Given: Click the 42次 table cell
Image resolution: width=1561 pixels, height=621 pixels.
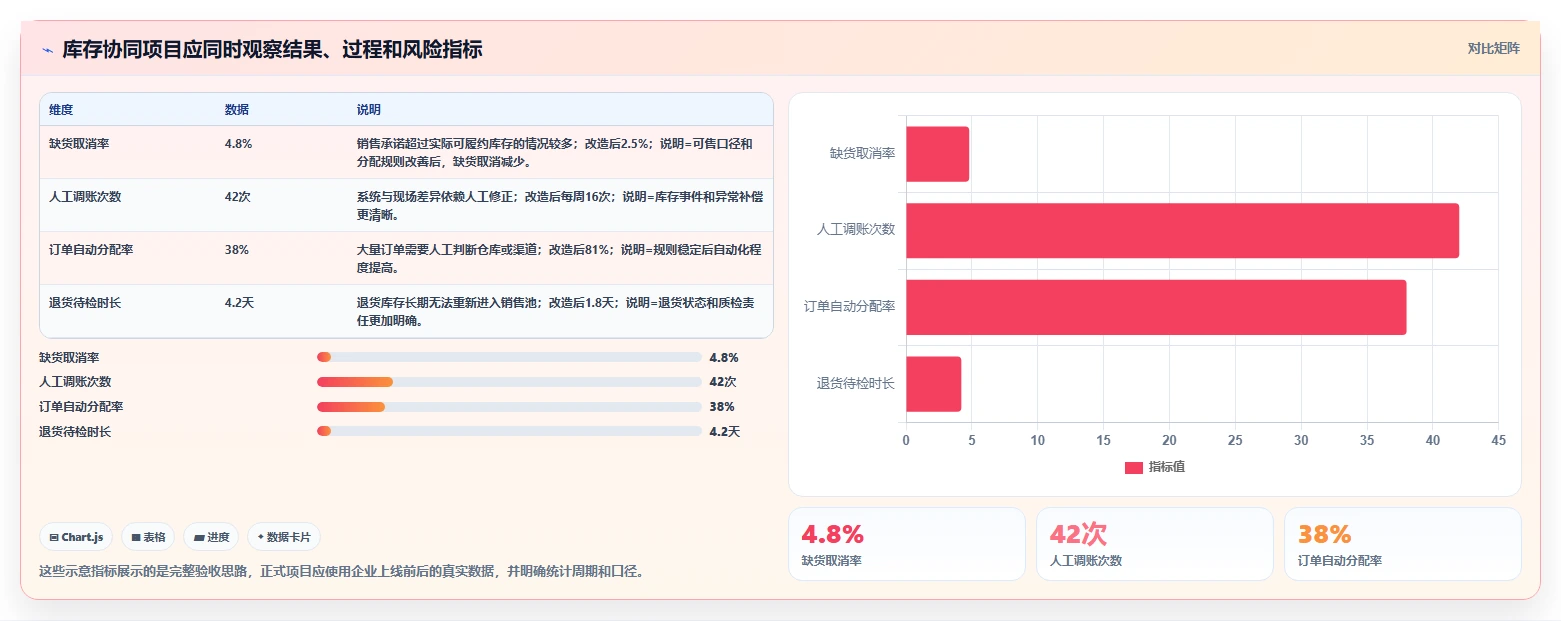Looking at the screenshot, I should click(x=237, y=197).
